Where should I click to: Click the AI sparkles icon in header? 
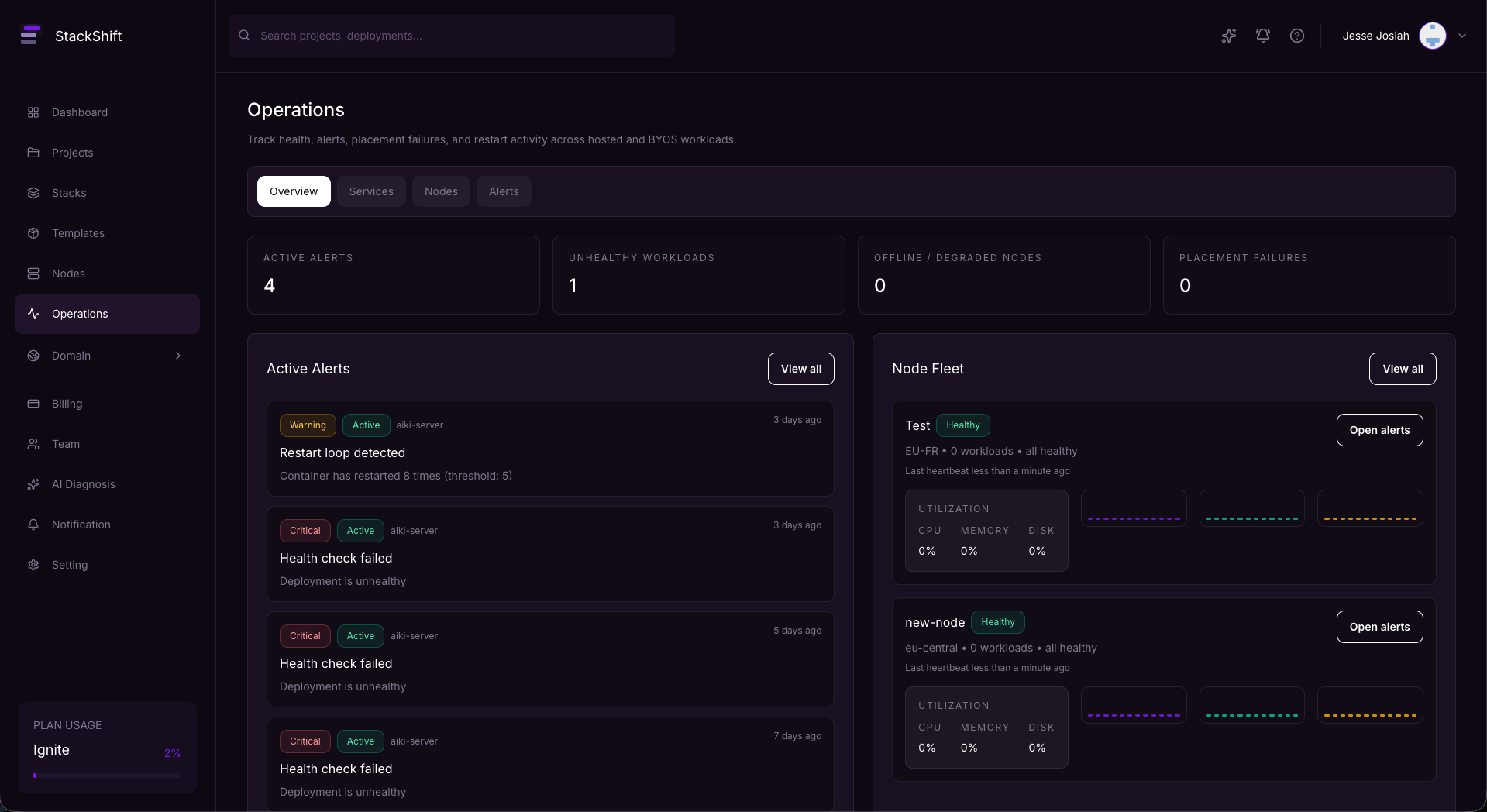[x=1228, y=36]
